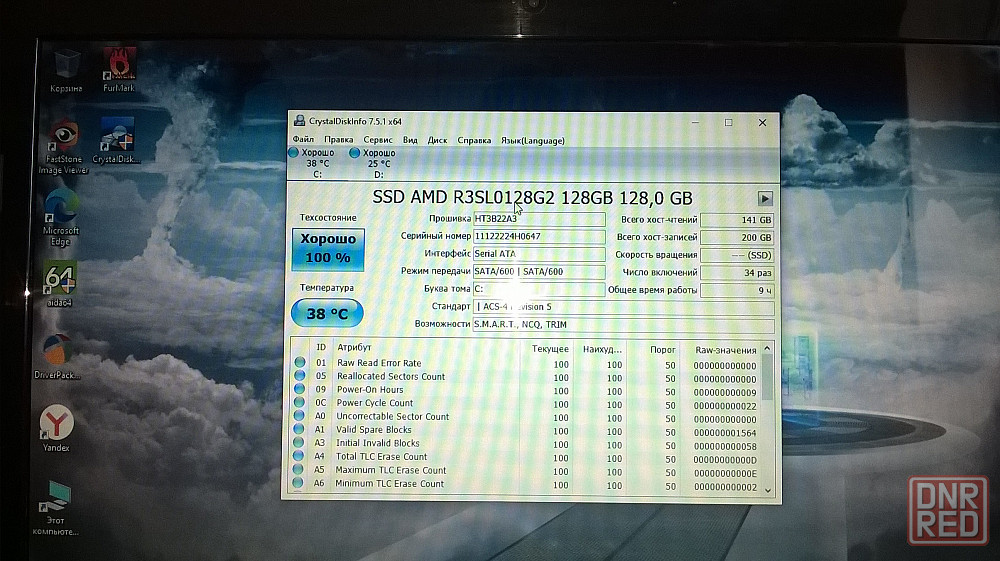Click the Интерфейс field Serial ATA

(539, 254)
